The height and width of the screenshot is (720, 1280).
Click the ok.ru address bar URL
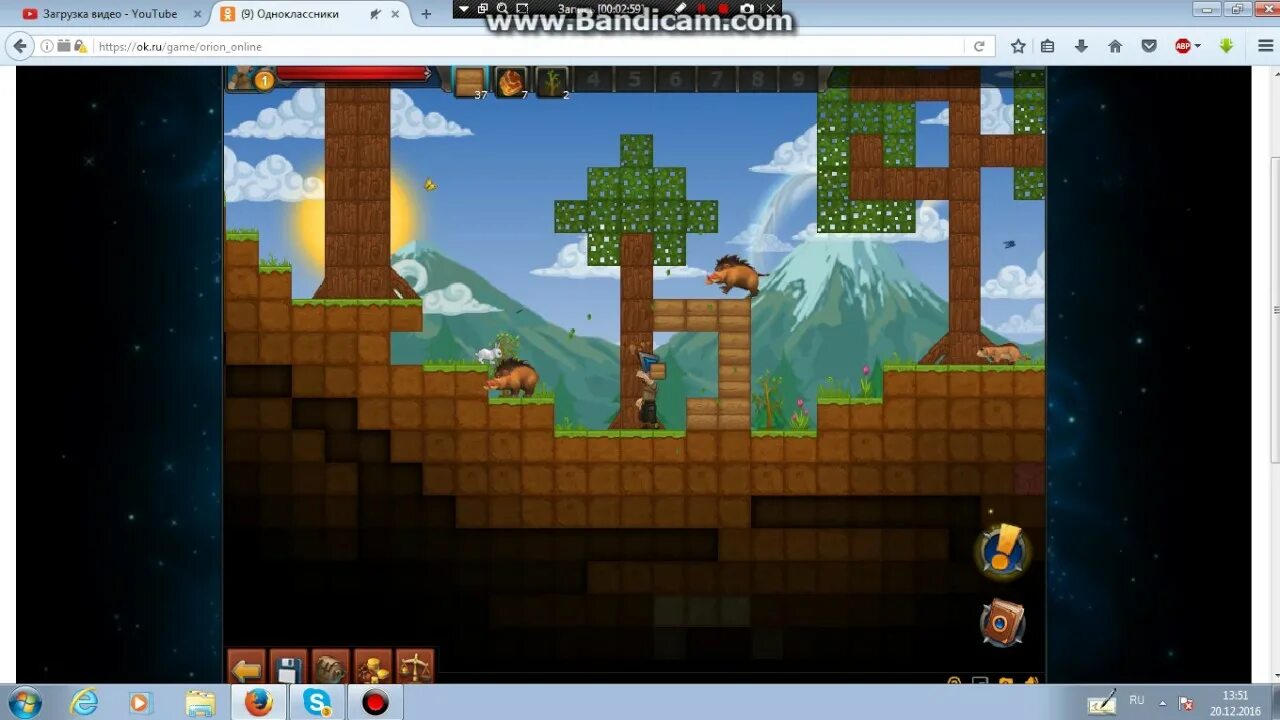[180, 46]
